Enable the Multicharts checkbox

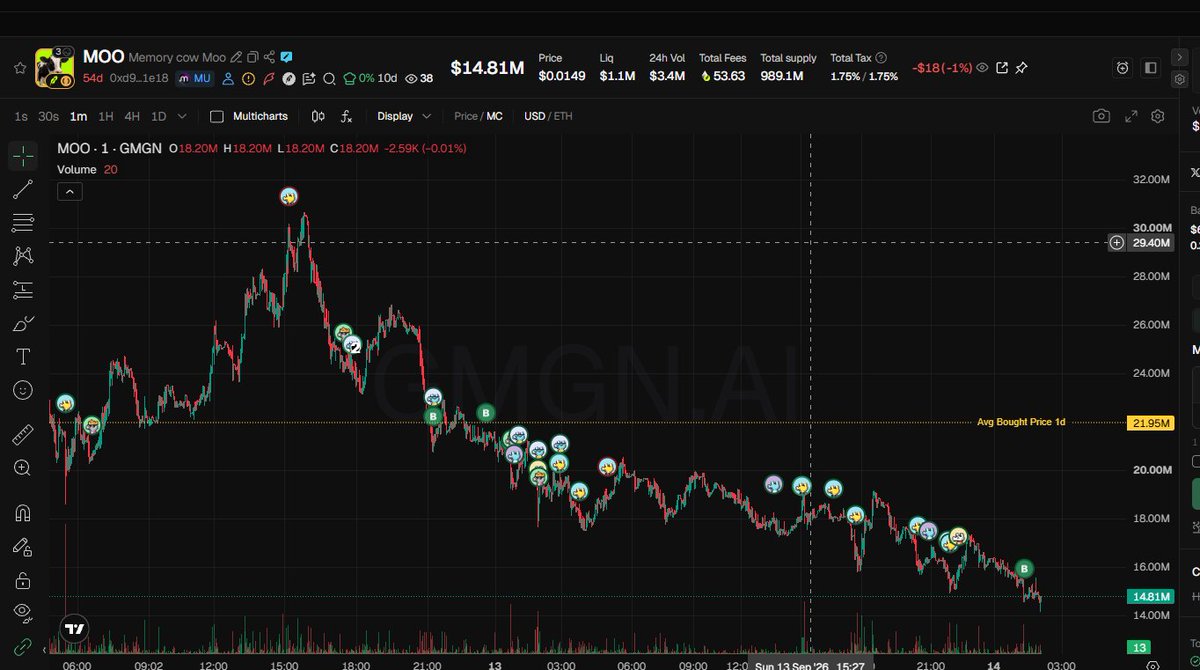click(x=217, y=116)
